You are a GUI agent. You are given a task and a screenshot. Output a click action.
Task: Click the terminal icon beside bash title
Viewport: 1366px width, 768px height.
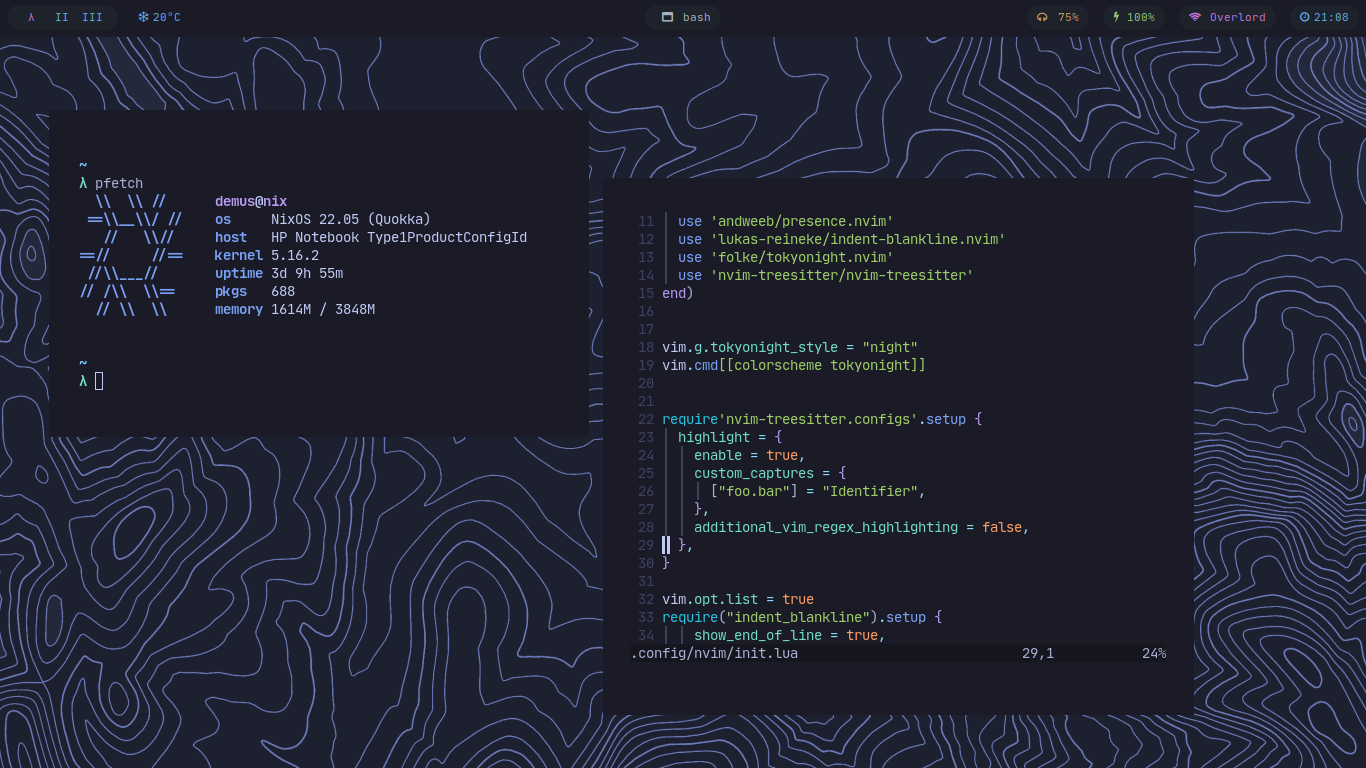point(665,17)
